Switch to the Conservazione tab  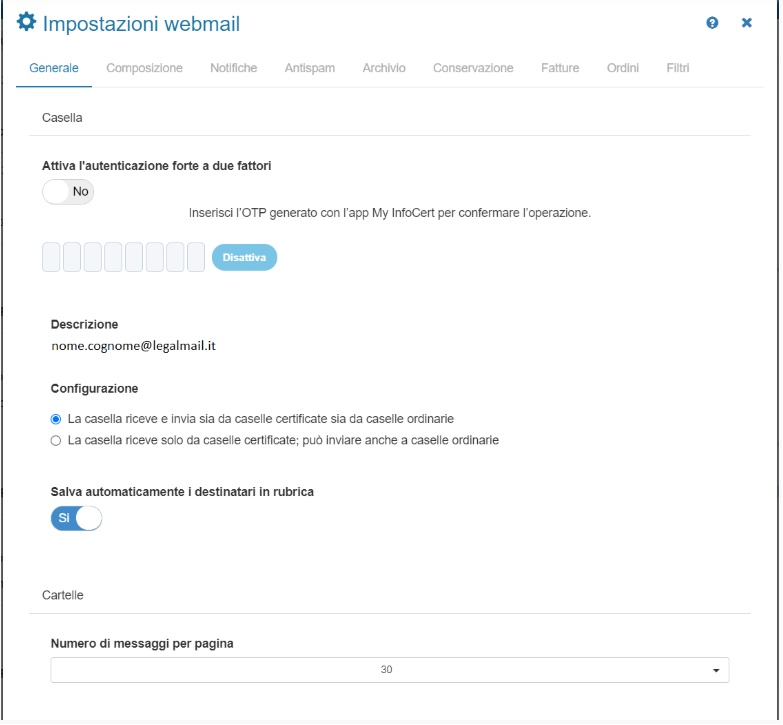coord(473,68)
